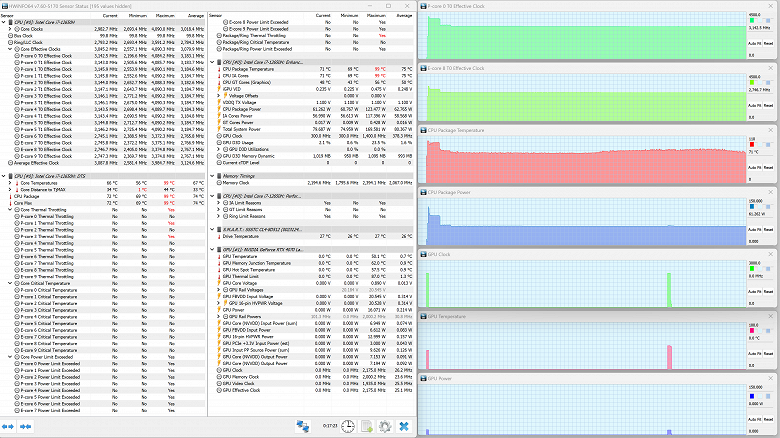Image resolution: width=780 pixels, height=438 pixels.
Task: Select the Average Effective Clock row
Action: (102, 163)
